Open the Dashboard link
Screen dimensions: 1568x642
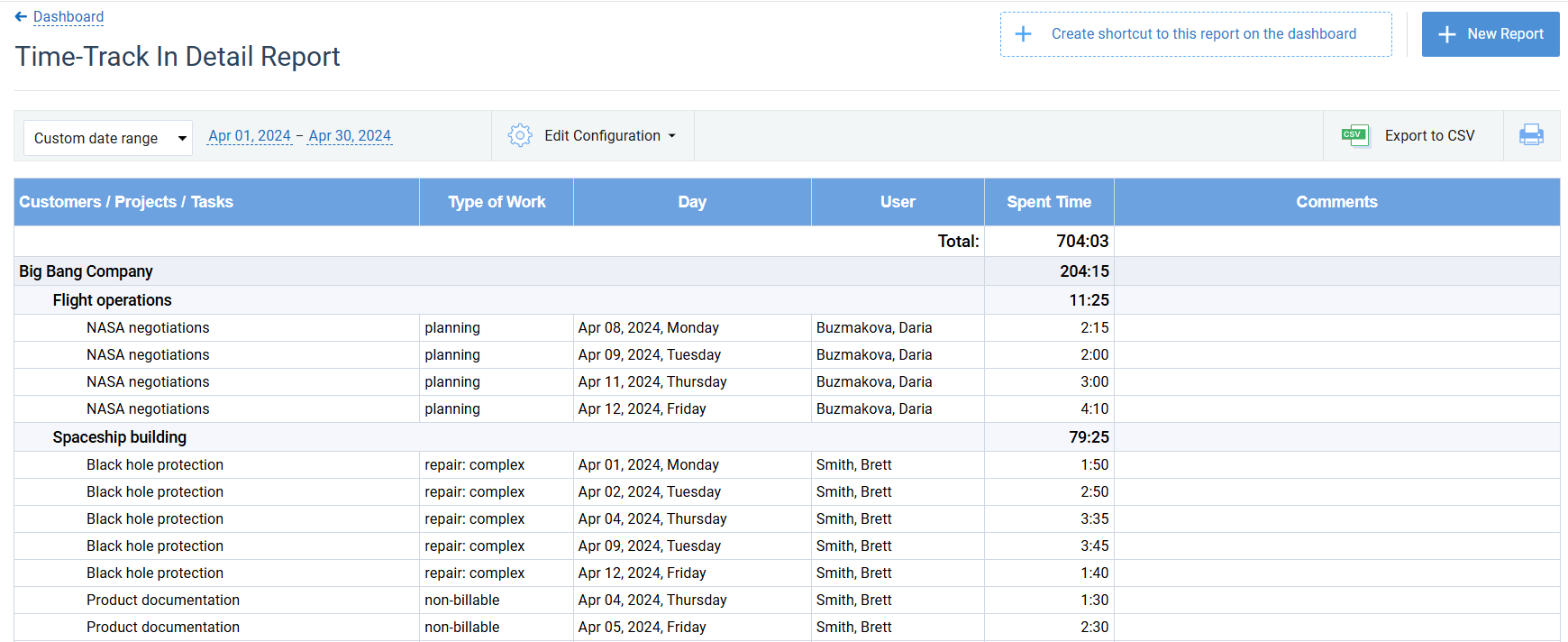point(68,16)
